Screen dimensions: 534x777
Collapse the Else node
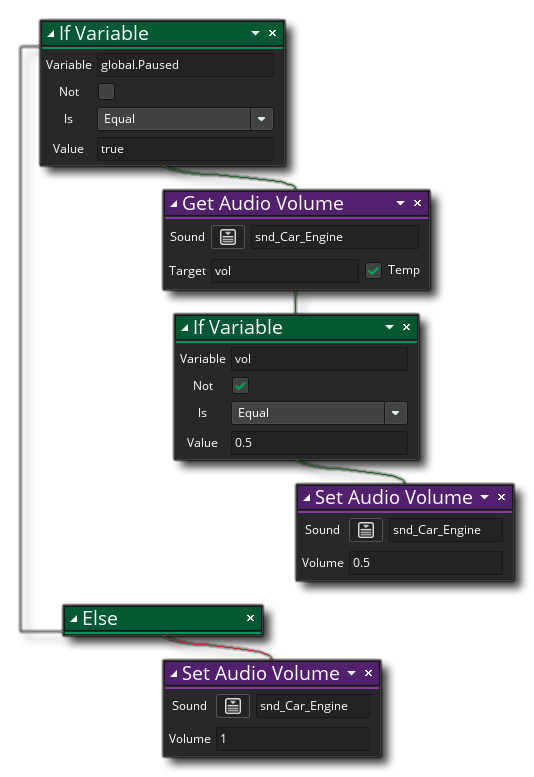[x=74, y=619]
